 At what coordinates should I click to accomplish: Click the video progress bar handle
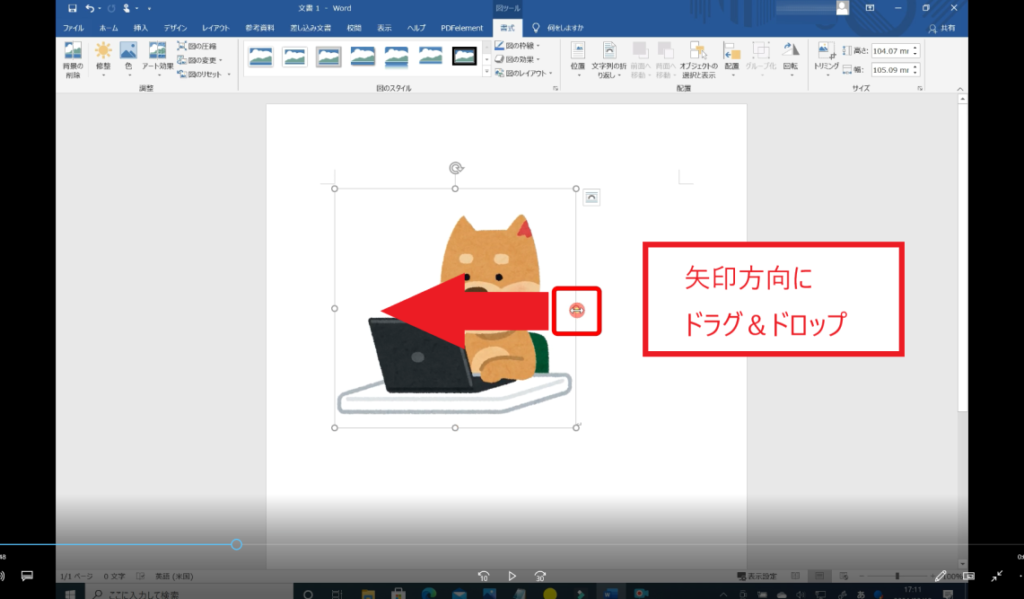point(236,544)
